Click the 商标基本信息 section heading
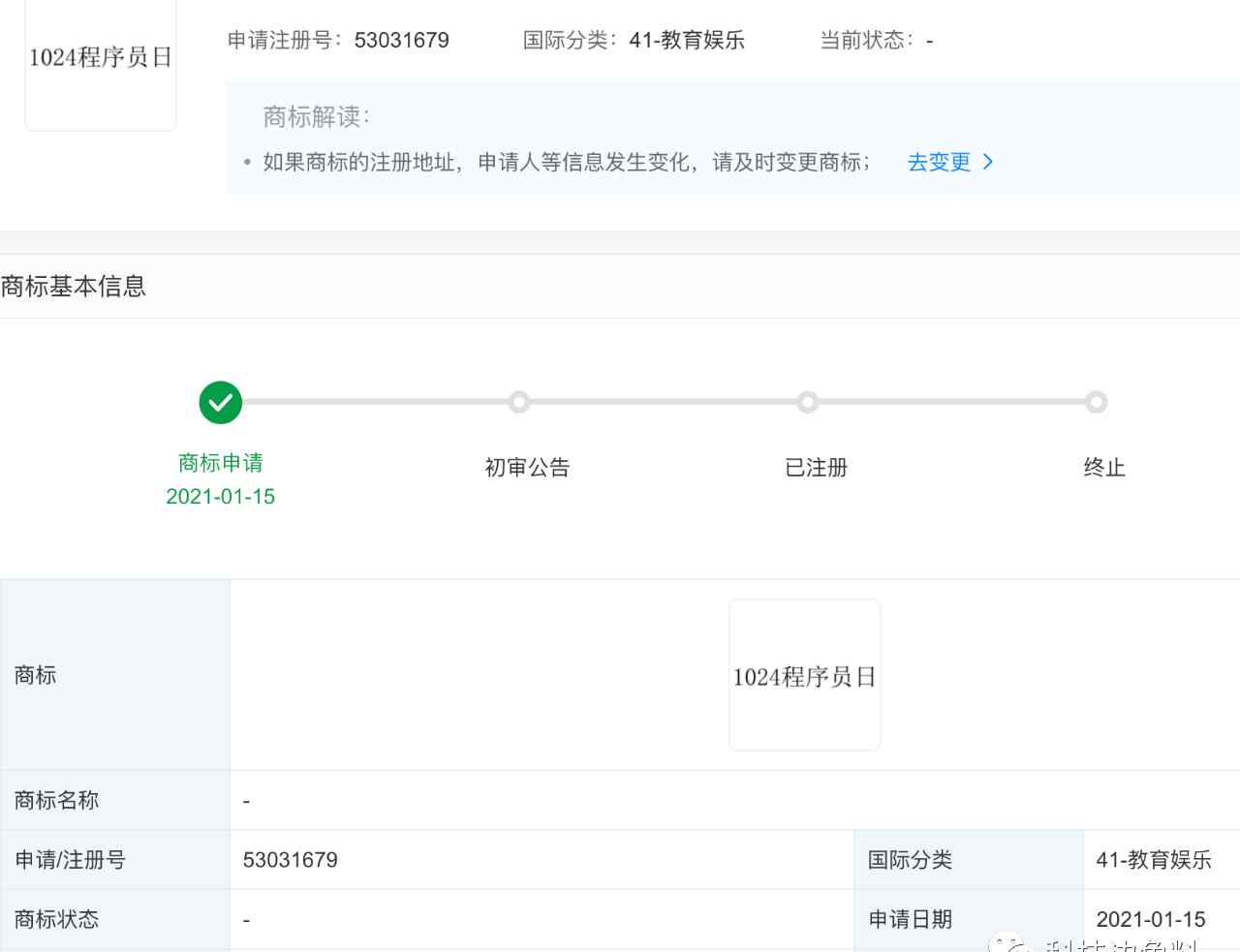1240x952 pixels. click(74, 287)
